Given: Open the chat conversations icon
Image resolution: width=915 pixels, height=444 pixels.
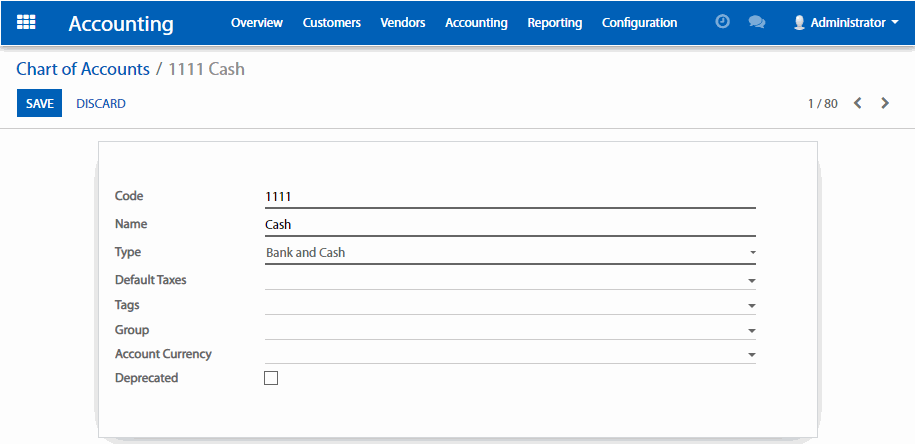Looking at the screenshot, I should pyautogui.click(x=757, y=22).
